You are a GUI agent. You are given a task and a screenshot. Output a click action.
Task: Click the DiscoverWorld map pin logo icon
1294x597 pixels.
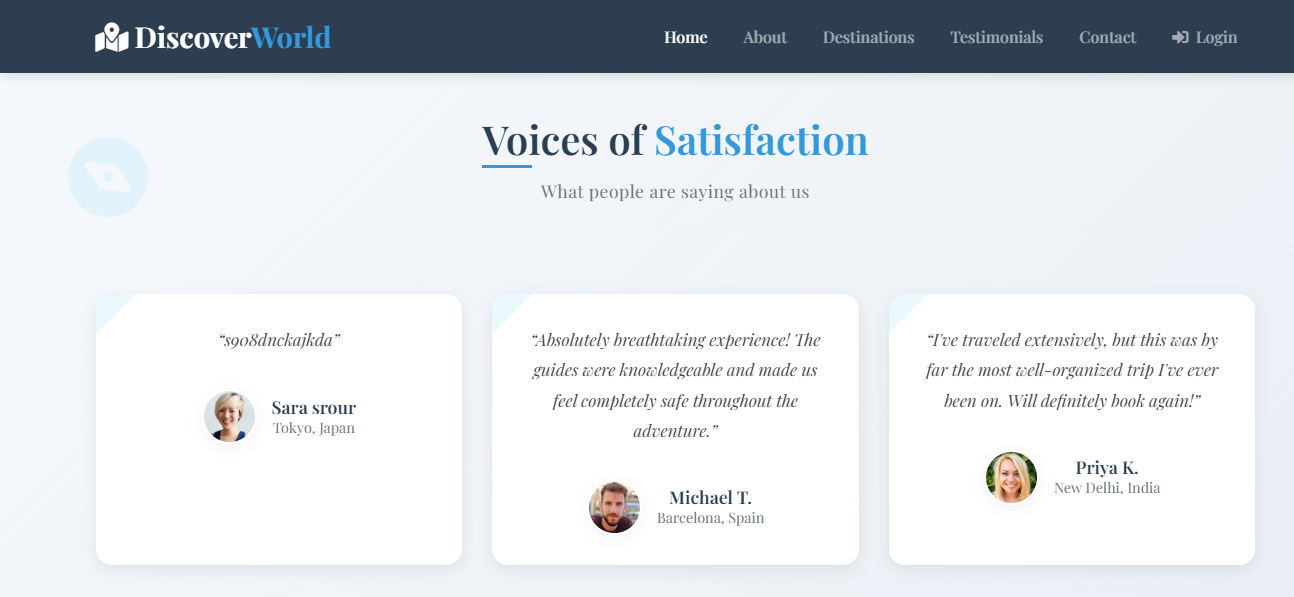(x=111, y=37)
